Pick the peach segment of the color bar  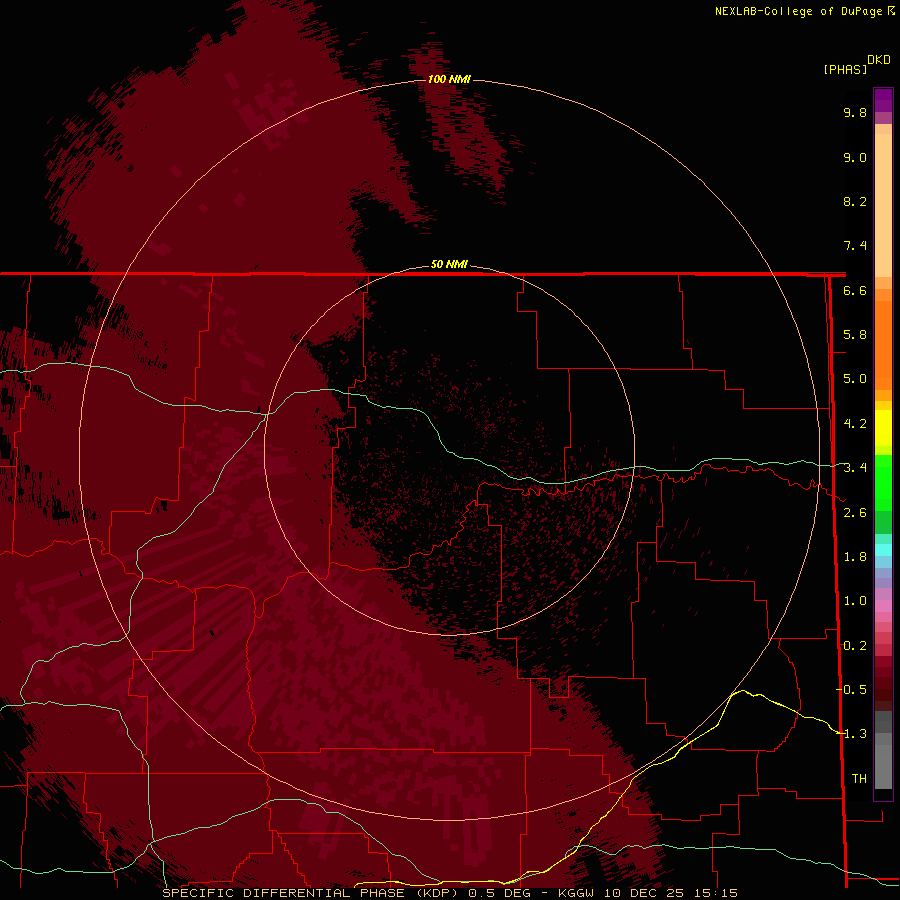click(883, 205)
